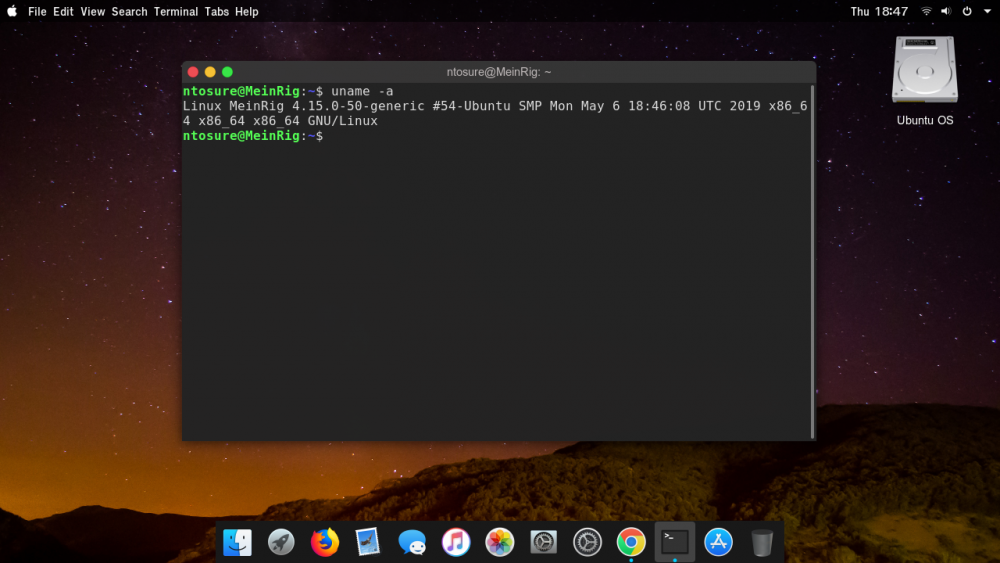Expand the system menu arrow
The image size is (1000, 563).
click(x=987, y=11)
